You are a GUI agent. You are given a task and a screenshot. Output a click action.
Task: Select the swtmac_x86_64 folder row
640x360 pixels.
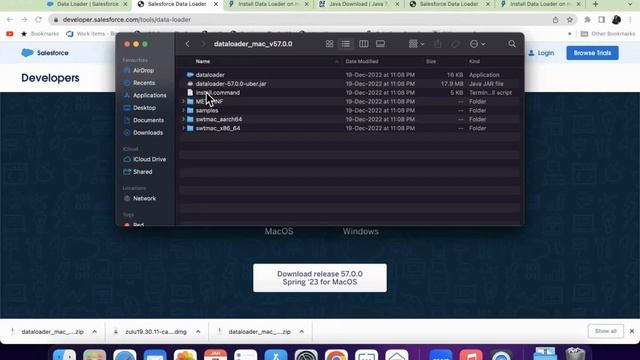[x=351, y=128]
